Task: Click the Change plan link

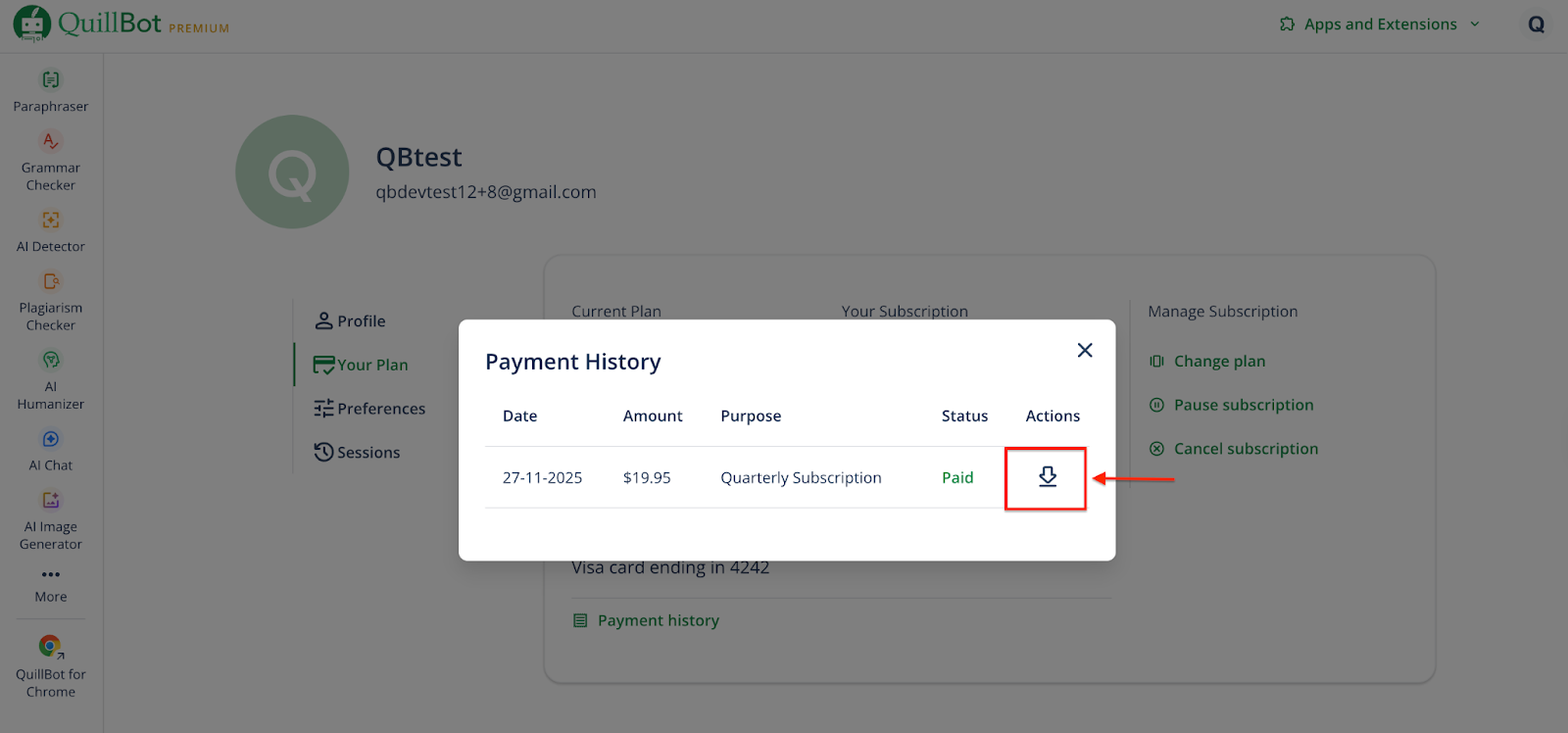Action: (1219, 362)
